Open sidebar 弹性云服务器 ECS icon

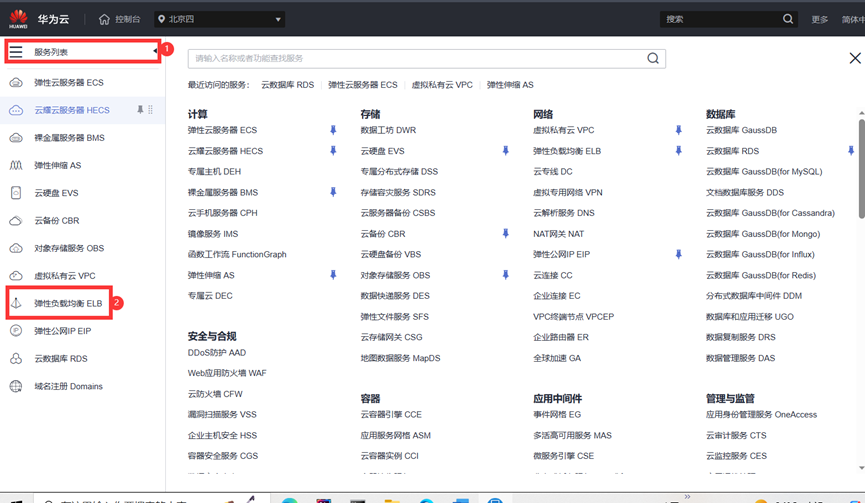[16, 83]
